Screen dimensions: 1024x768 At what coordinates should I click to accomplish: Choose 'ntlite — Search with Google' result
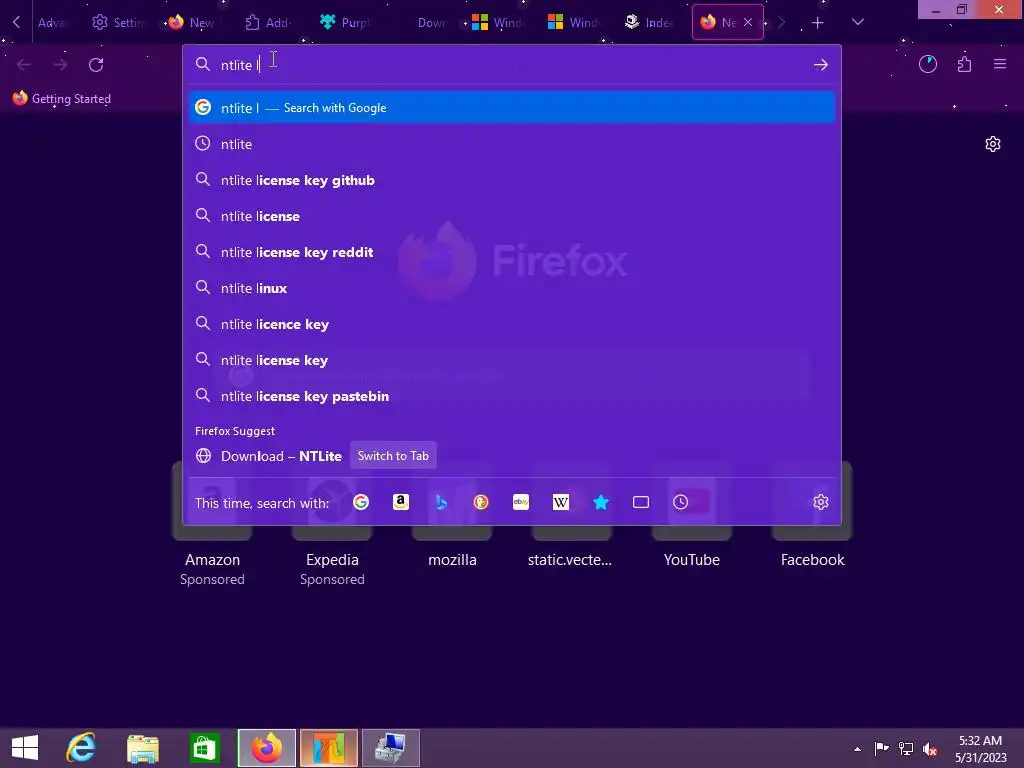click(x=512, y=108)
